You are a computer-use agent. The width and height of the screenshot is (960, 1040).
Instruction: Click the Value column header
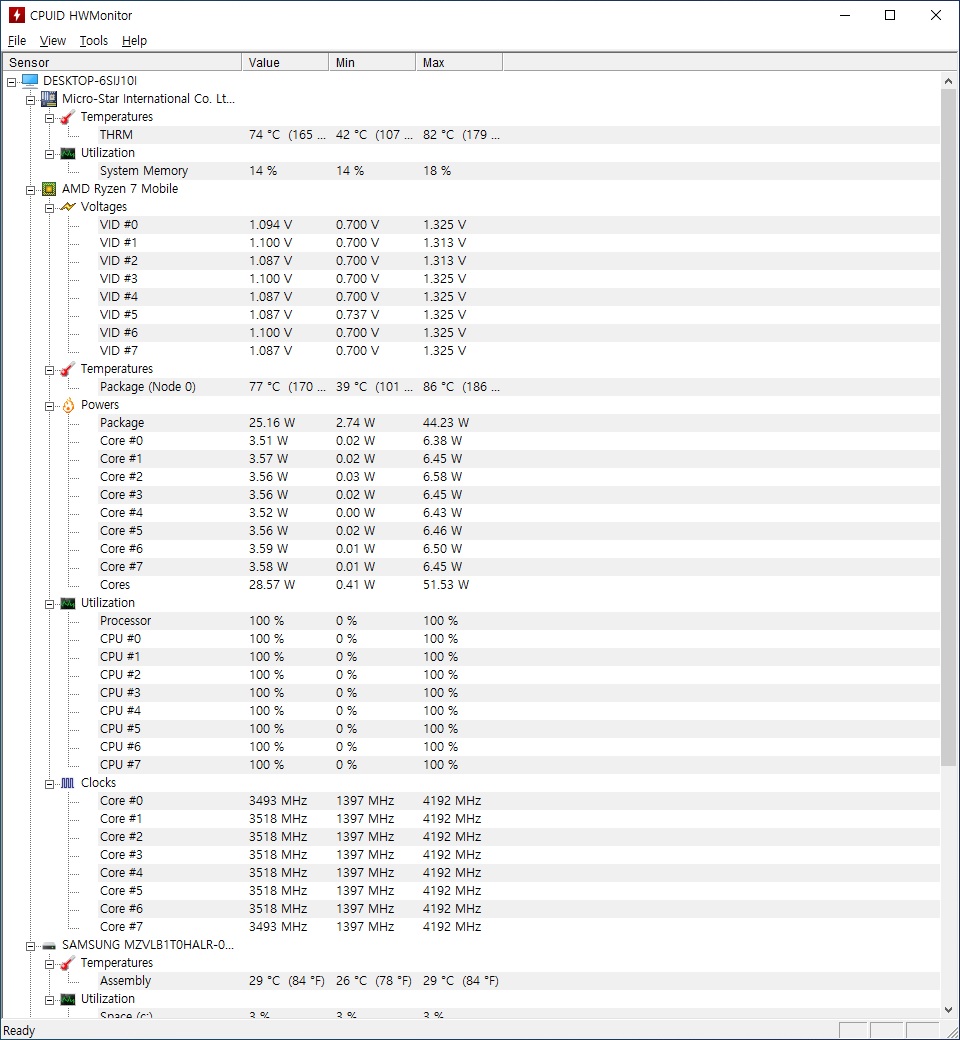[x=285, y=62]
